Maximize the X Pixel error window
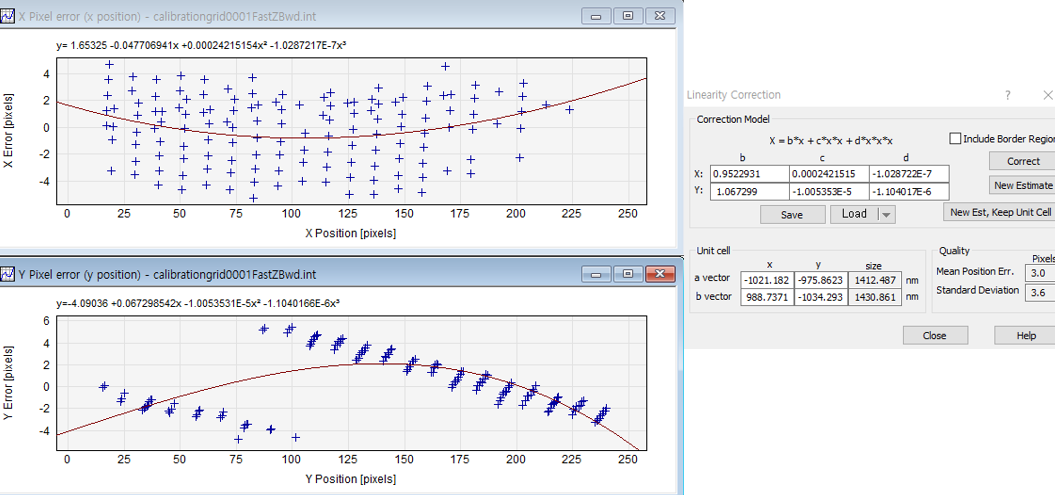Image resolution: width=1055 pixels, height=495 pixels. [x=628, y=15]
